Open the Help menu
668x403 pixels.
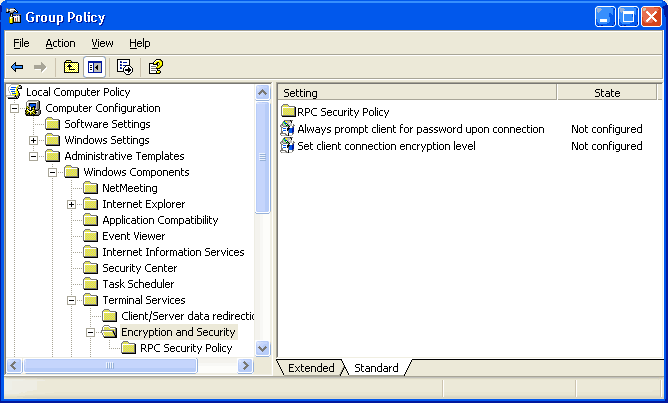click(x=140, y=43)
